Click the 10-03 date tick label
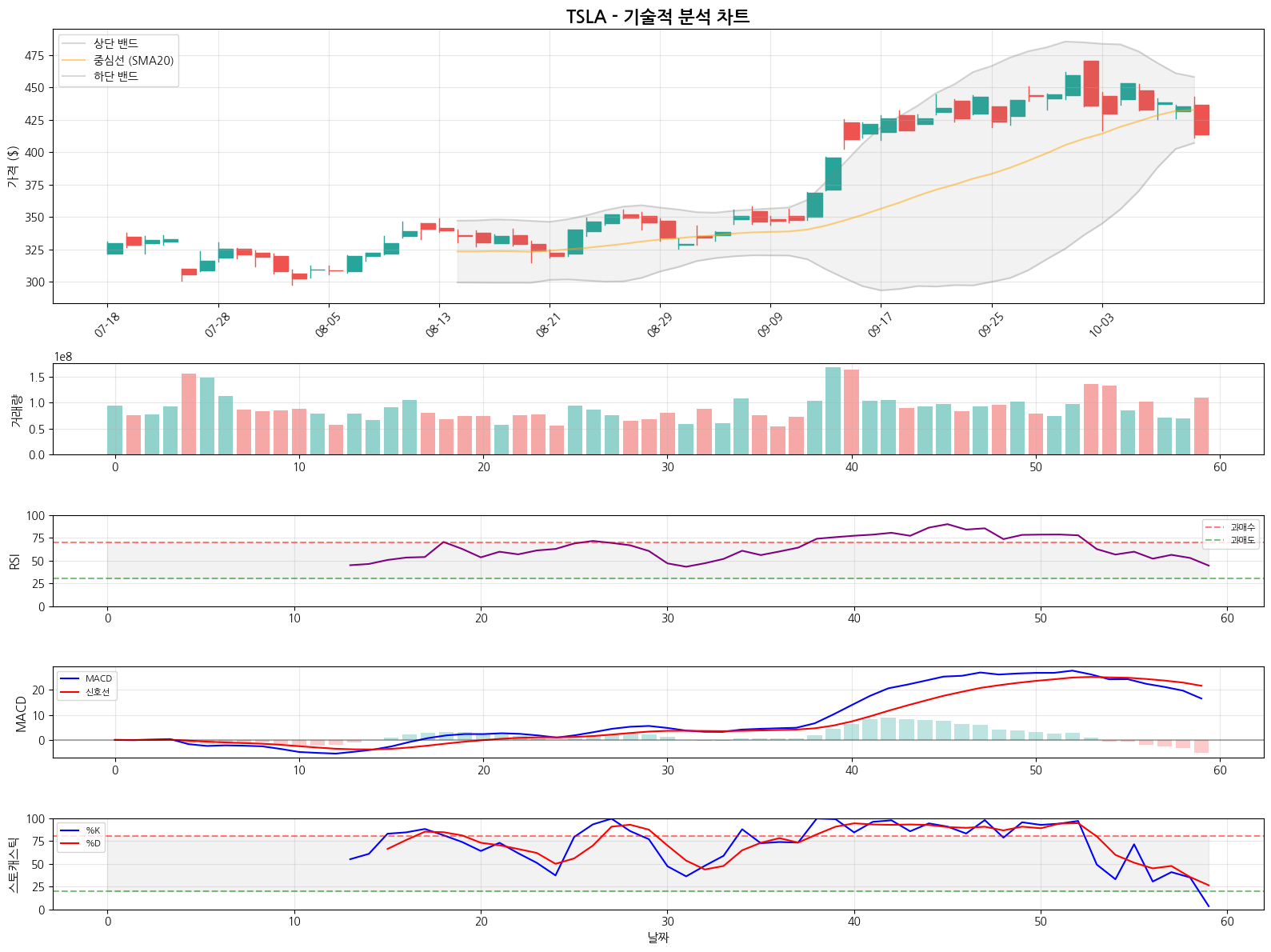 [1101, 325]
